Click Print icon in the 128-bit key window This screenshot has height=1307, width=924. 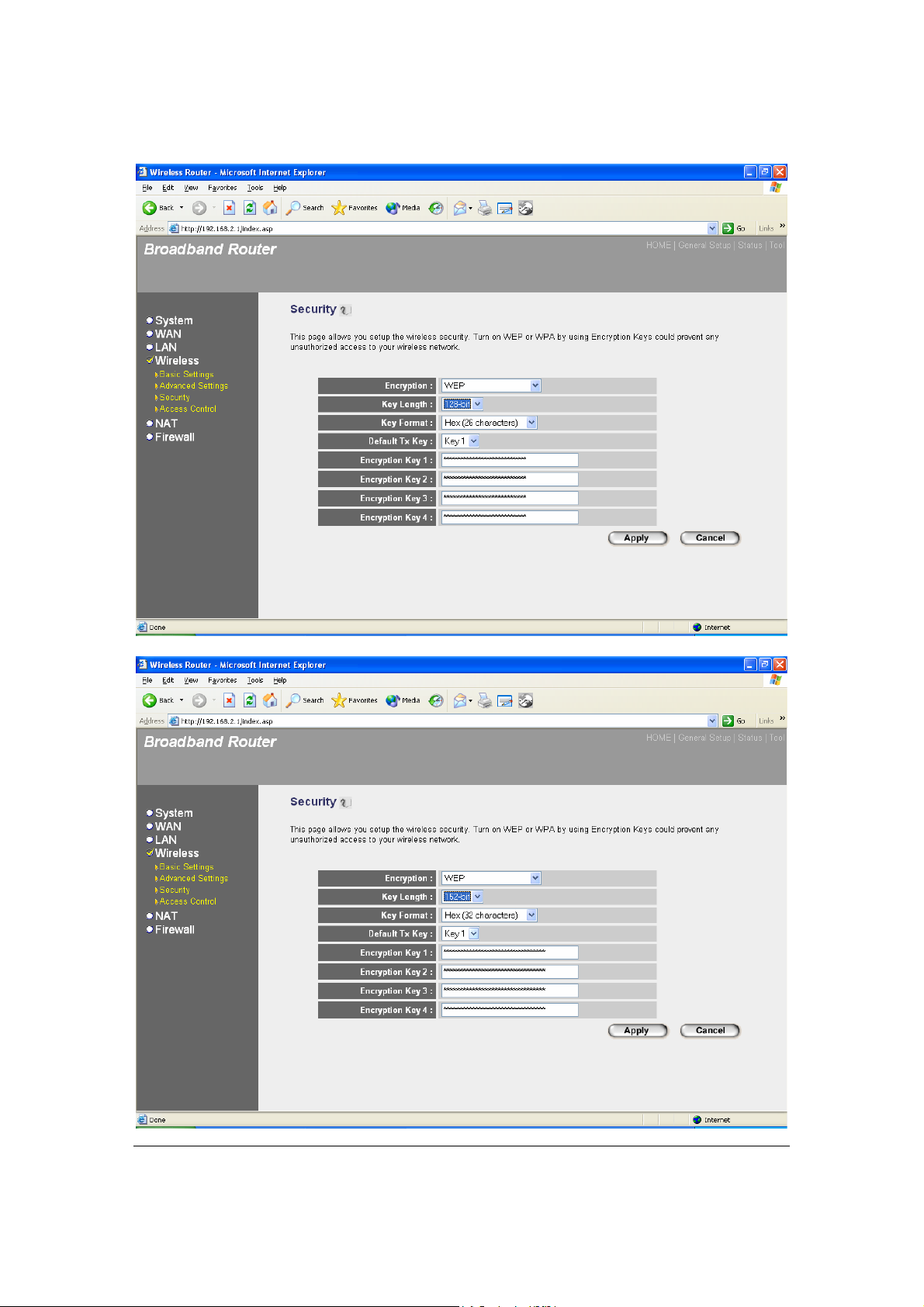[x=485, y=208]
